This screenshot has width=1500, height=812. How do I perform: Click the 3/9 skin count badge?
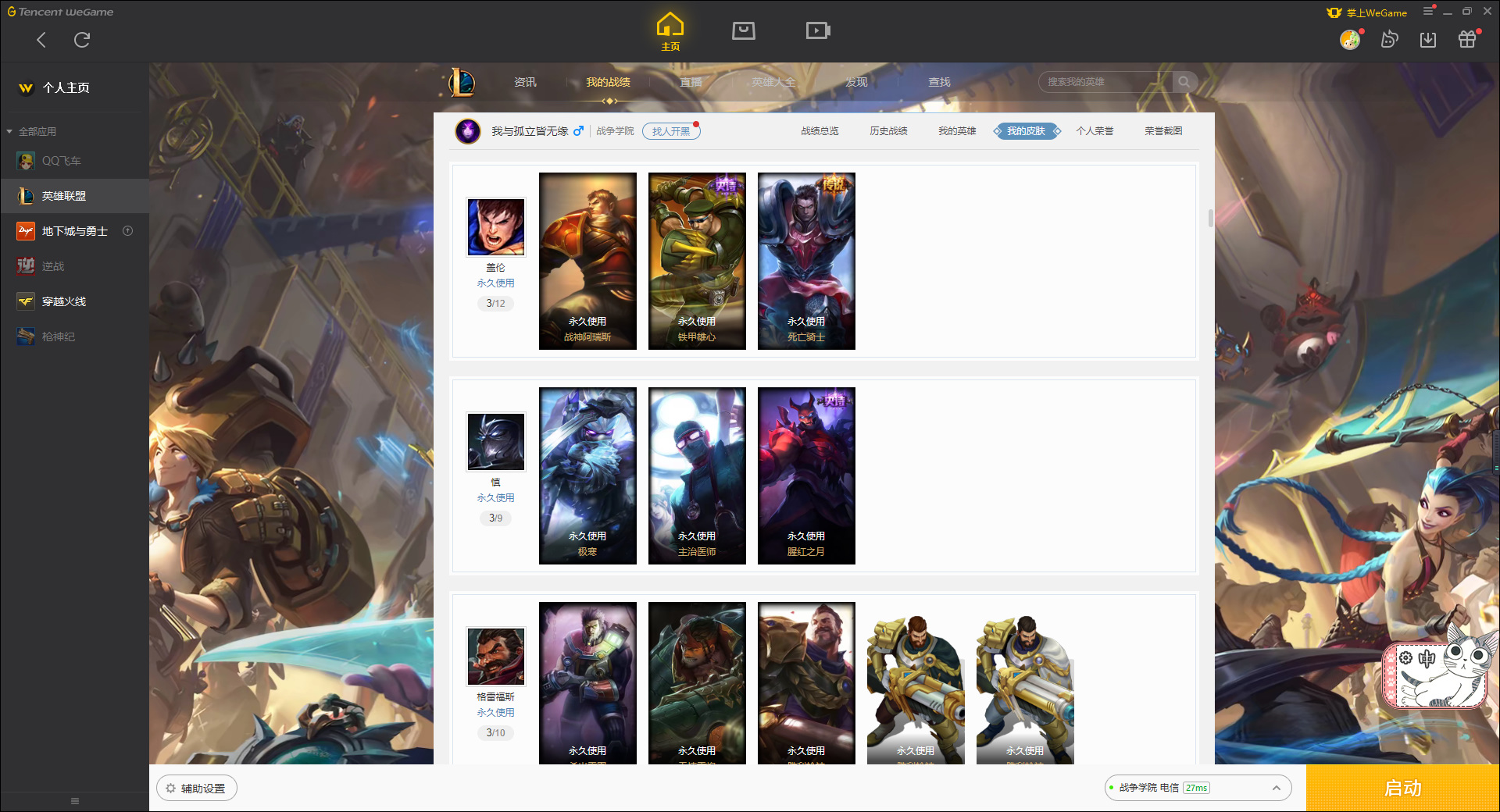click(x=495, y=518)
